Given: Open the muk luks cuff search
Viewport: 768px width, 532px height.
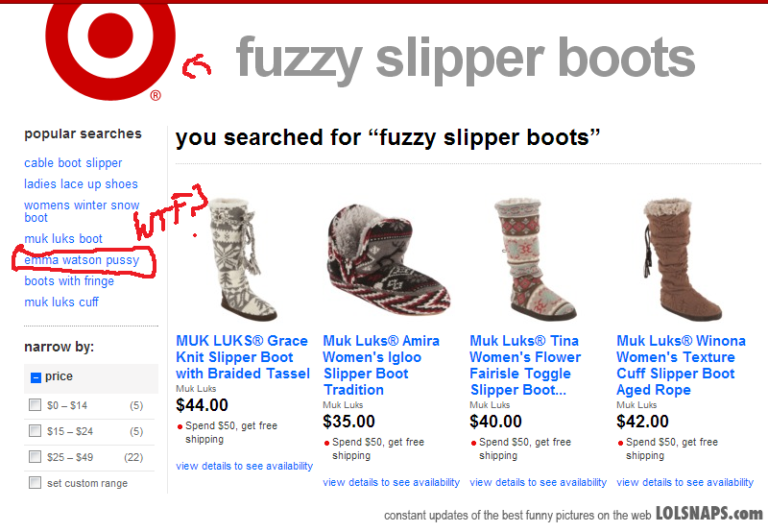Looking at the screenshot, I should tap(61, 302).
